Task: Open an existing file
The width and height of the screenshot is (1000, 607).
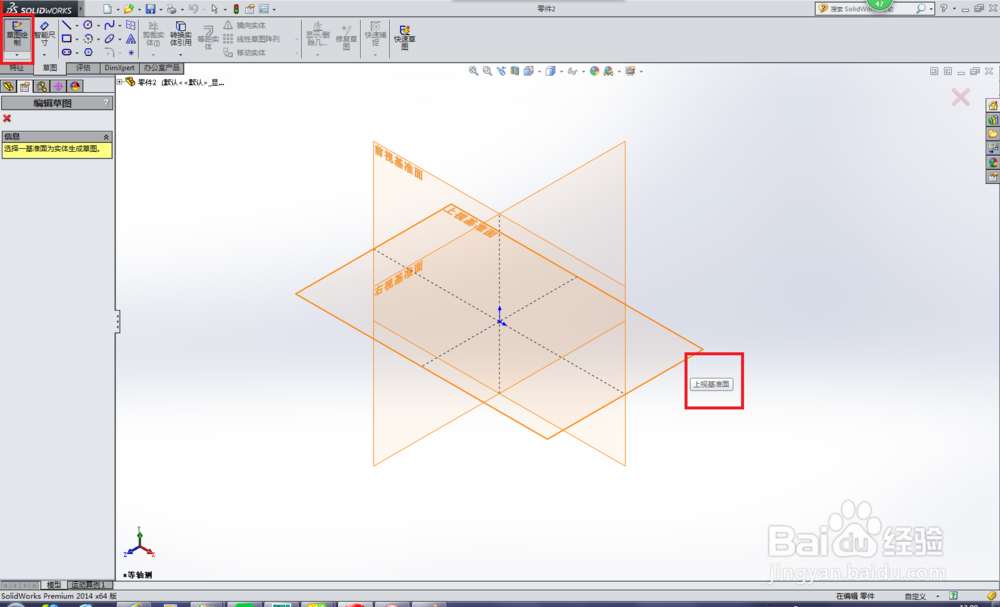Action: (x=129, y=9)
